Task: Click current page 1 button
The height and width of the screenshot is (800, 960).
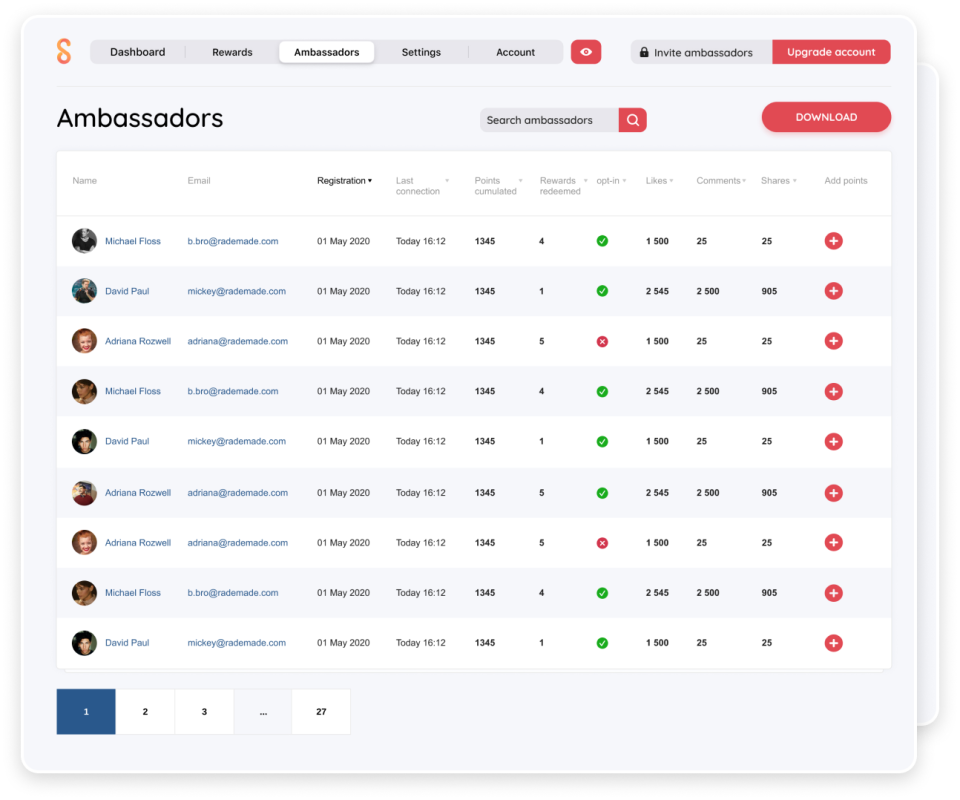Action: 86,711
